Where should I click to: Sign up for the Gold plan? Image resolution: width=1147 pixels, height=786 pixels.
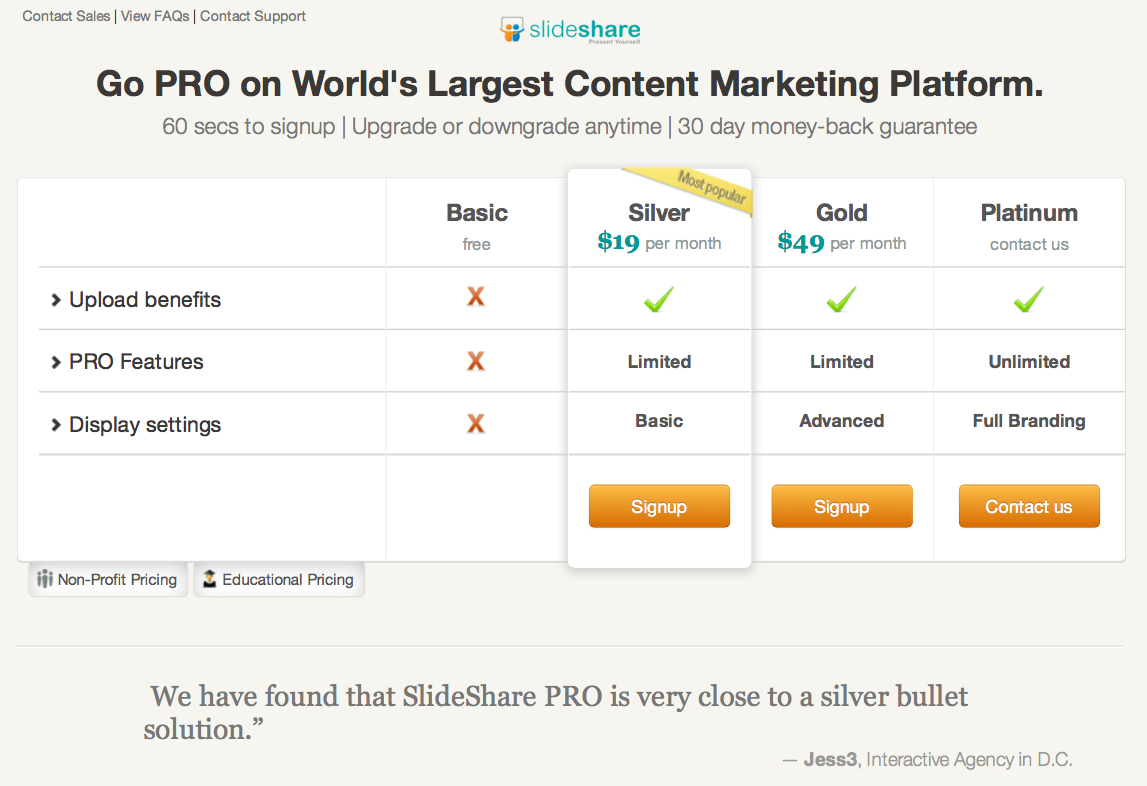tap(841, 507)
